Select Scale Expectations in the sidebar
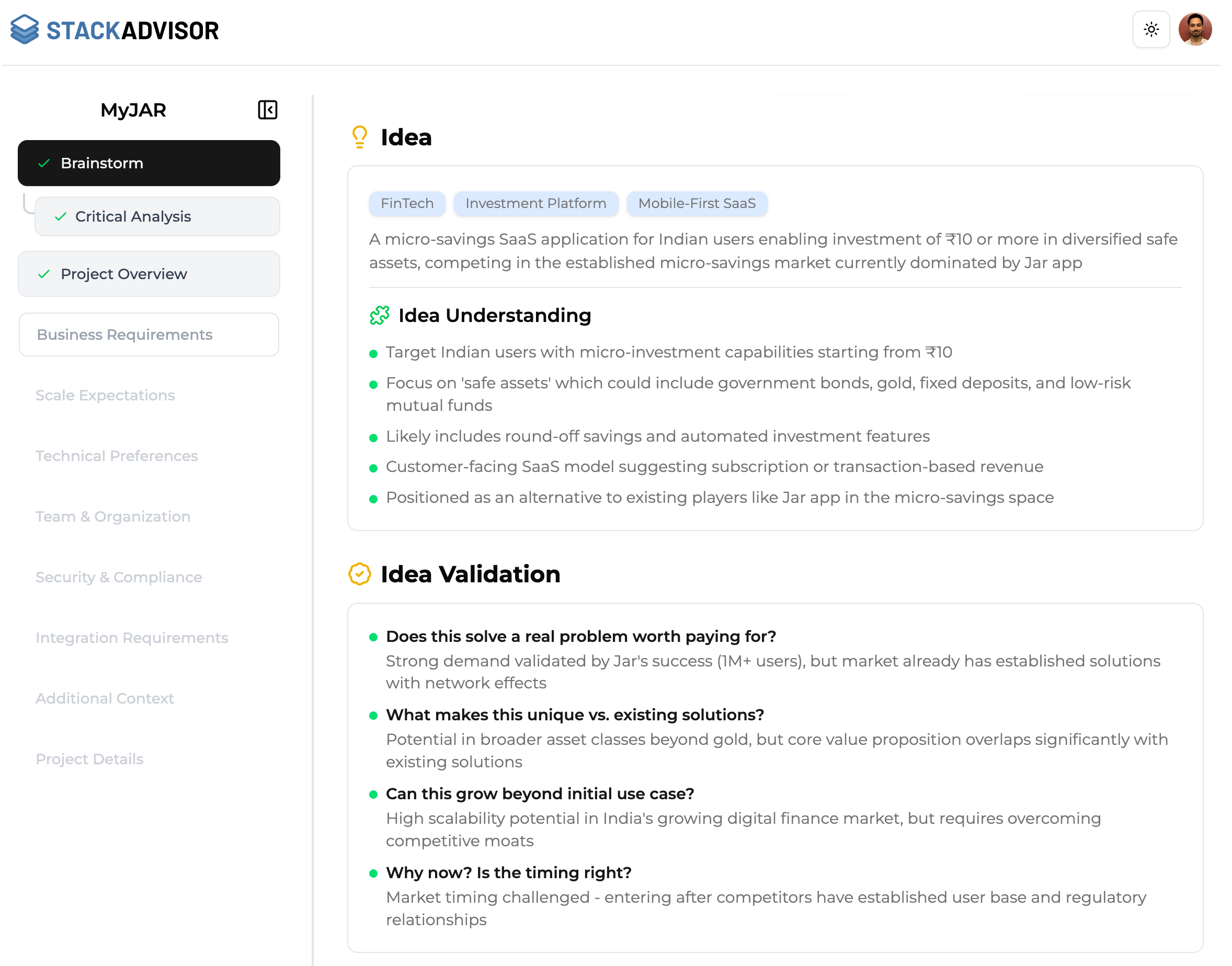1232x966 pixels. (105, 395)
